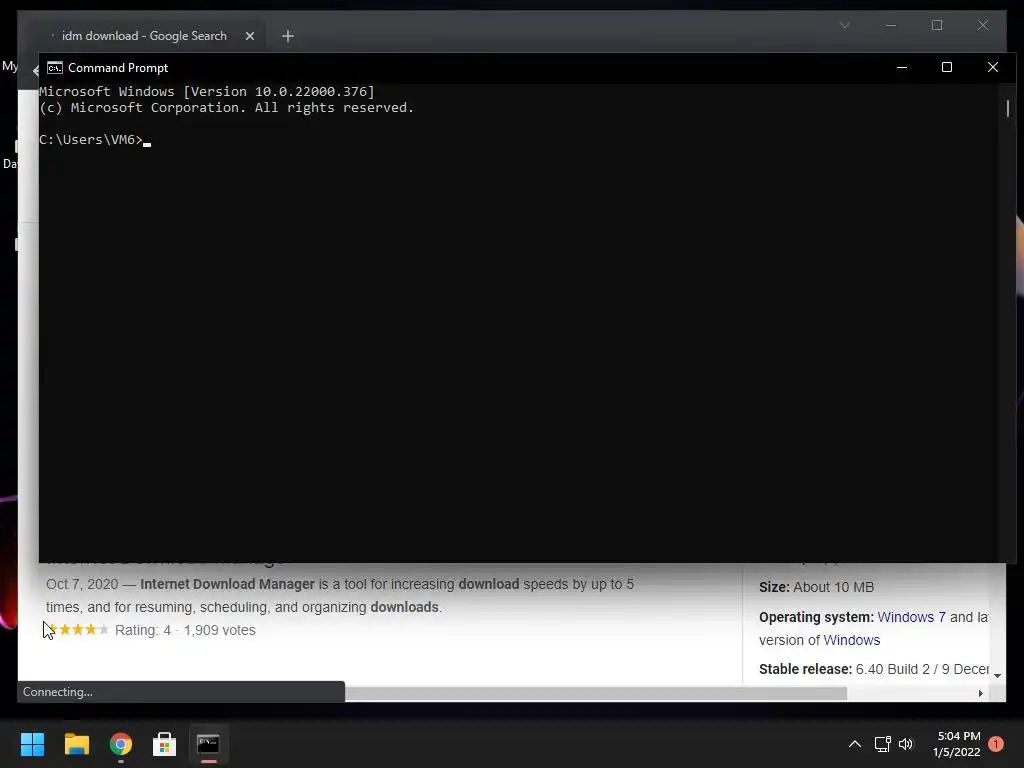Click the '(c) Microsoft Corporation' copyright line
The image size is (1024, 768).
tap(227, 108)
